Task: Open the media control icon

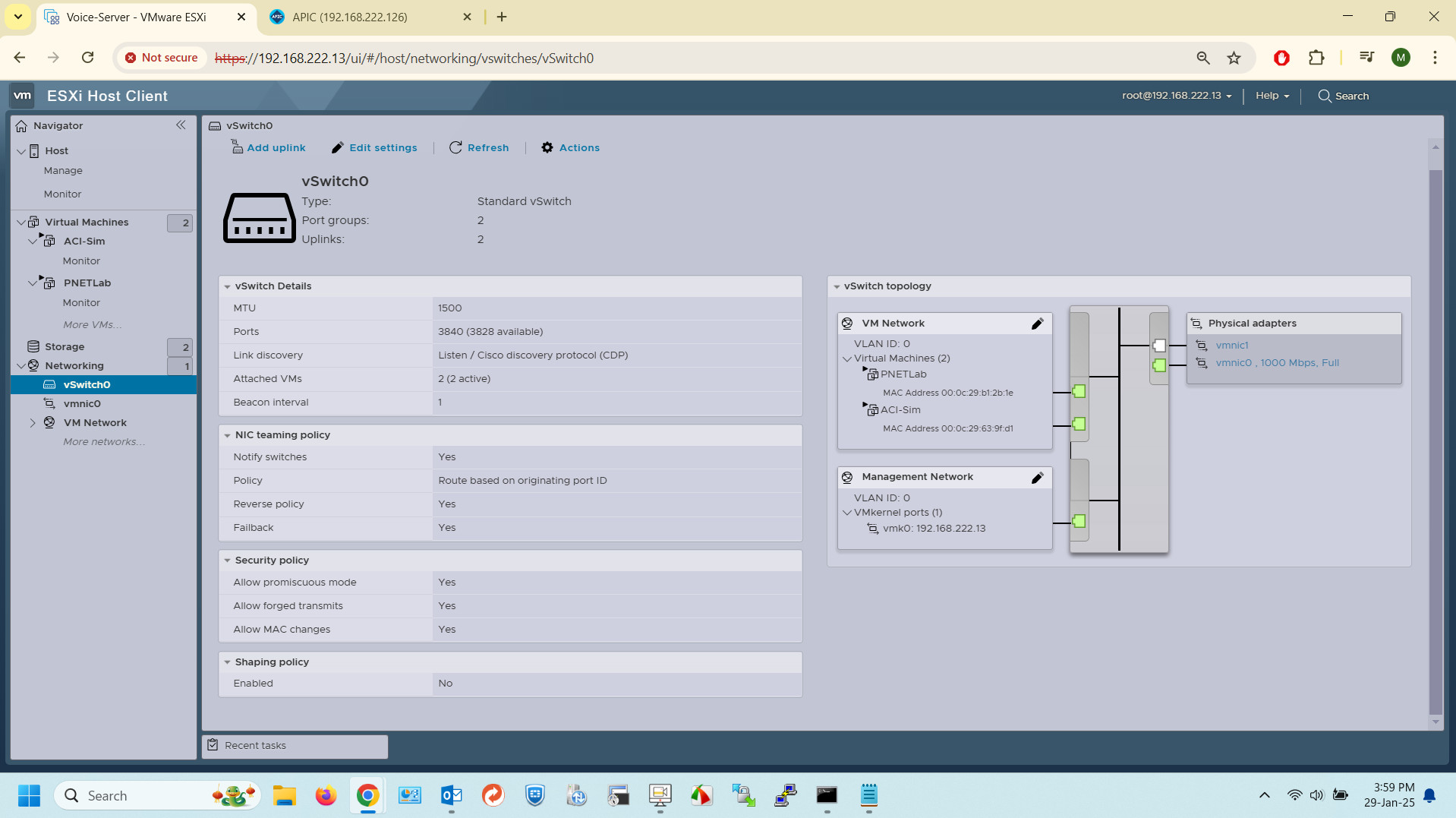Action: pyautogui.click(x=1367, y=58)
